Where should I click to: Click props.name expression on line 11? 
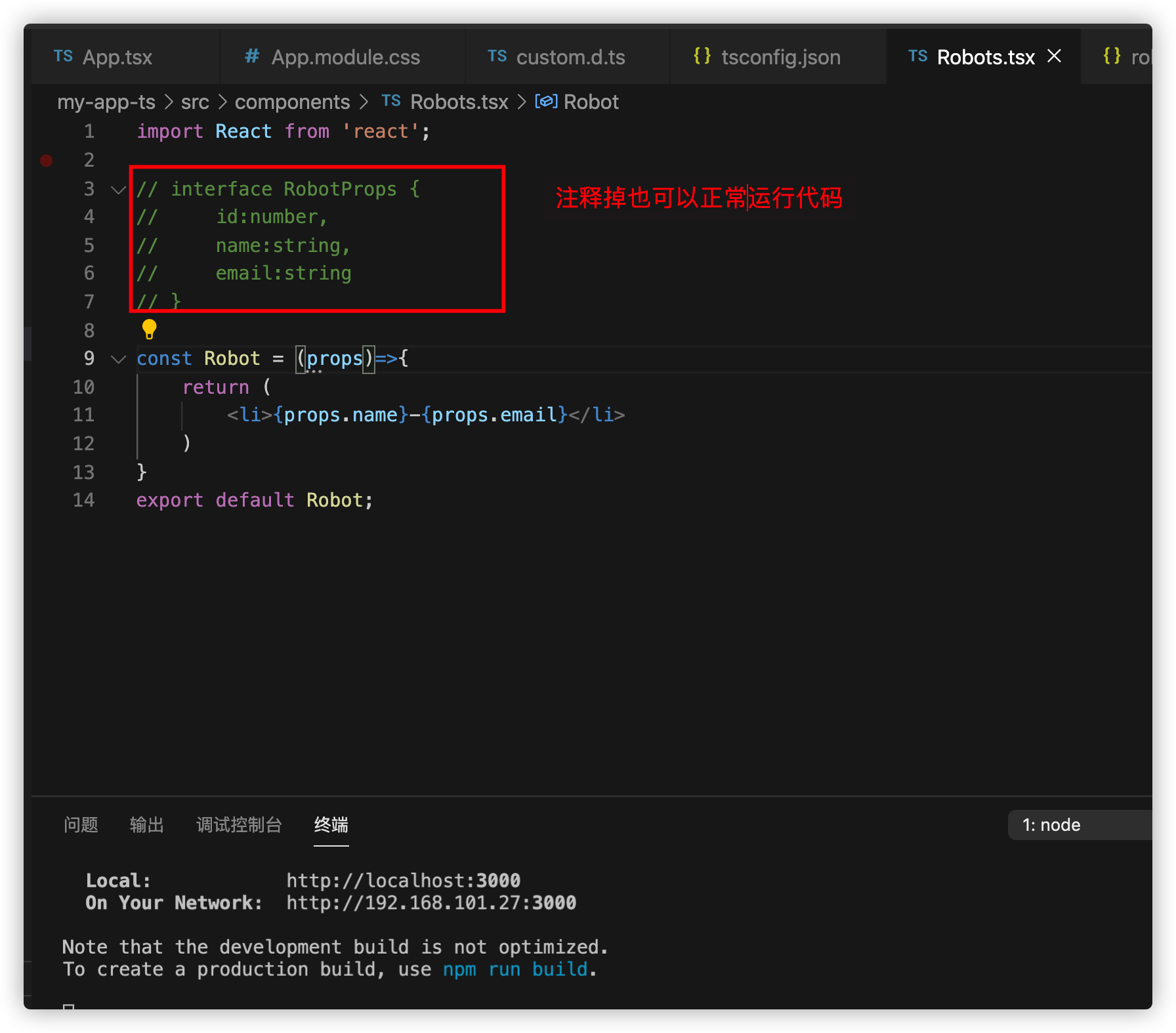341,415
